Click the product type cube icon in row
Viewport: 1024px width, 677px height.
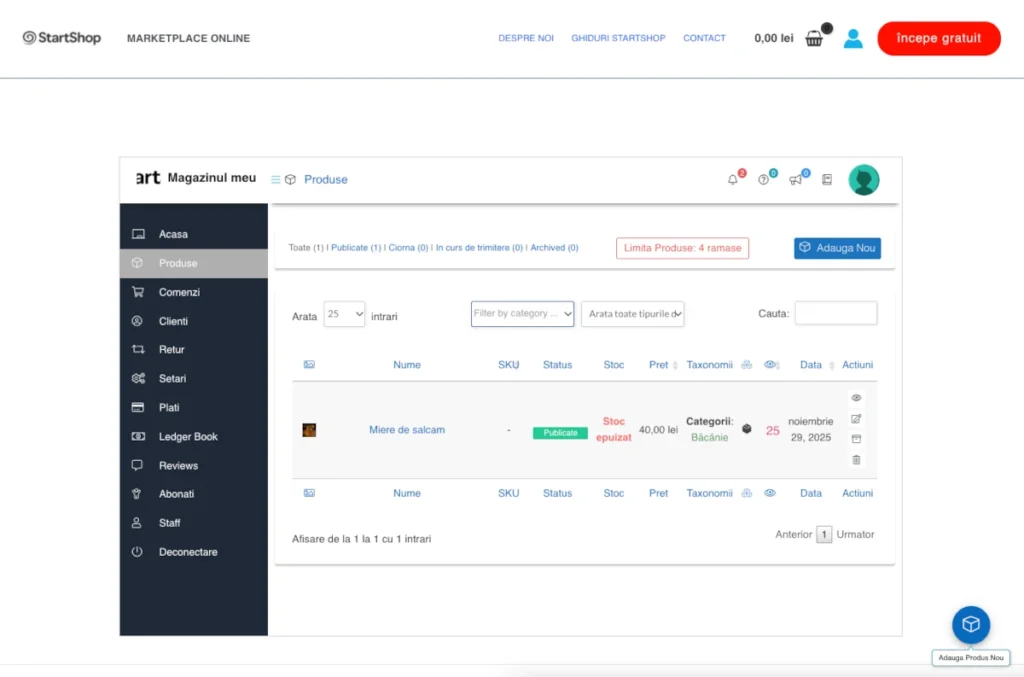pyautogui.click(x=746, y=429)
